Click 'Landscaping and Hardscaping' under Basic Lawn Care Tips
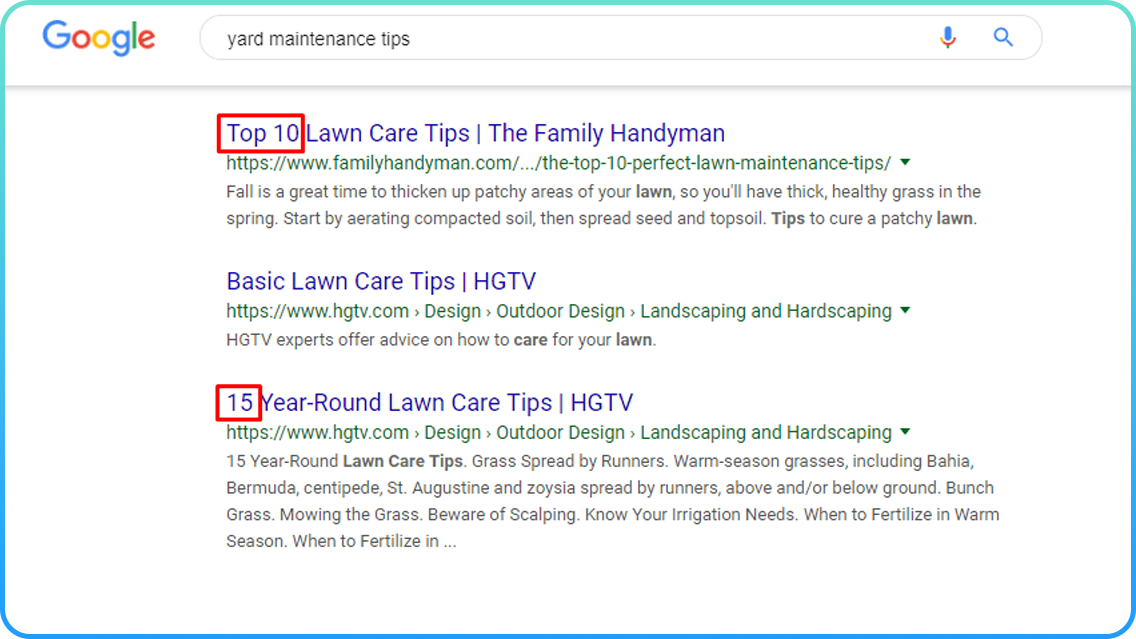The image size is (1136, 639). click(x=765, y=311)
